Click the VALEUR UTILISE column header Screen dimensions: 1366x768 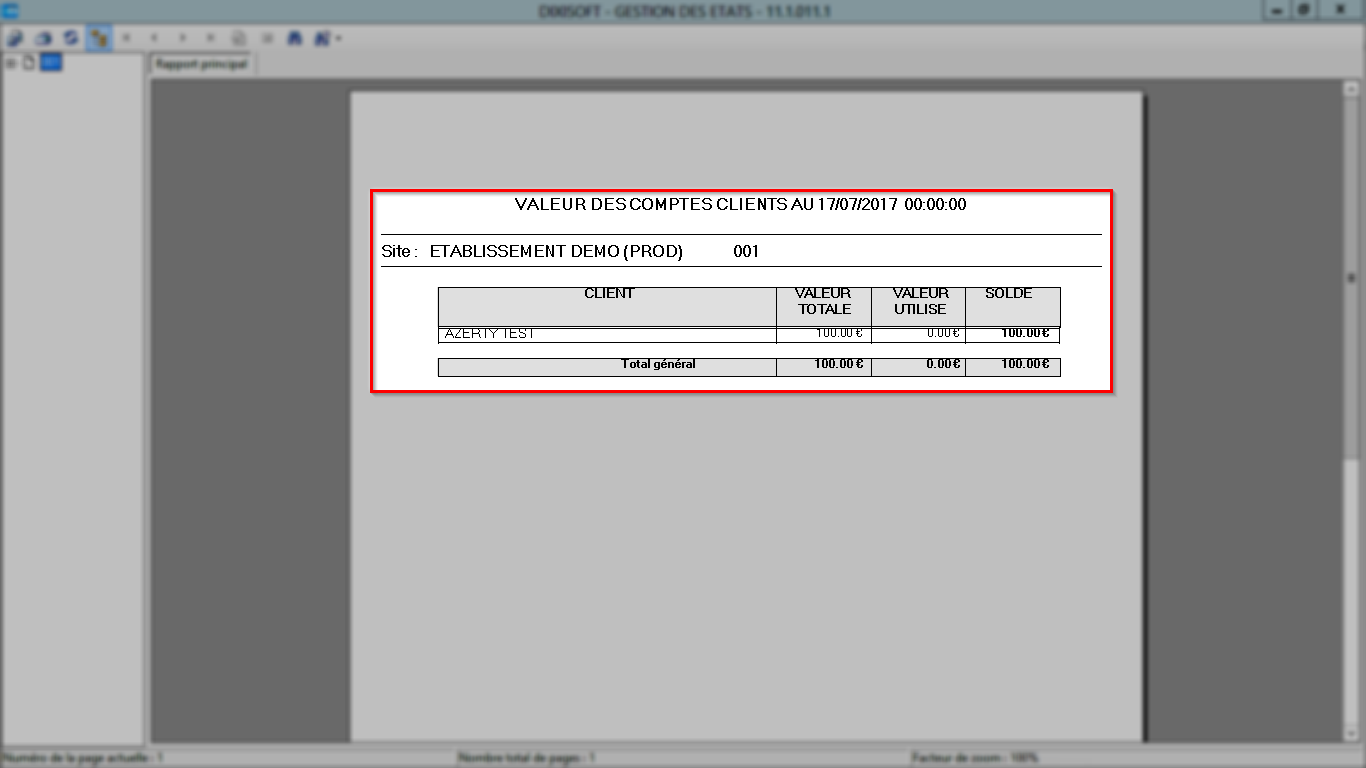919,306
